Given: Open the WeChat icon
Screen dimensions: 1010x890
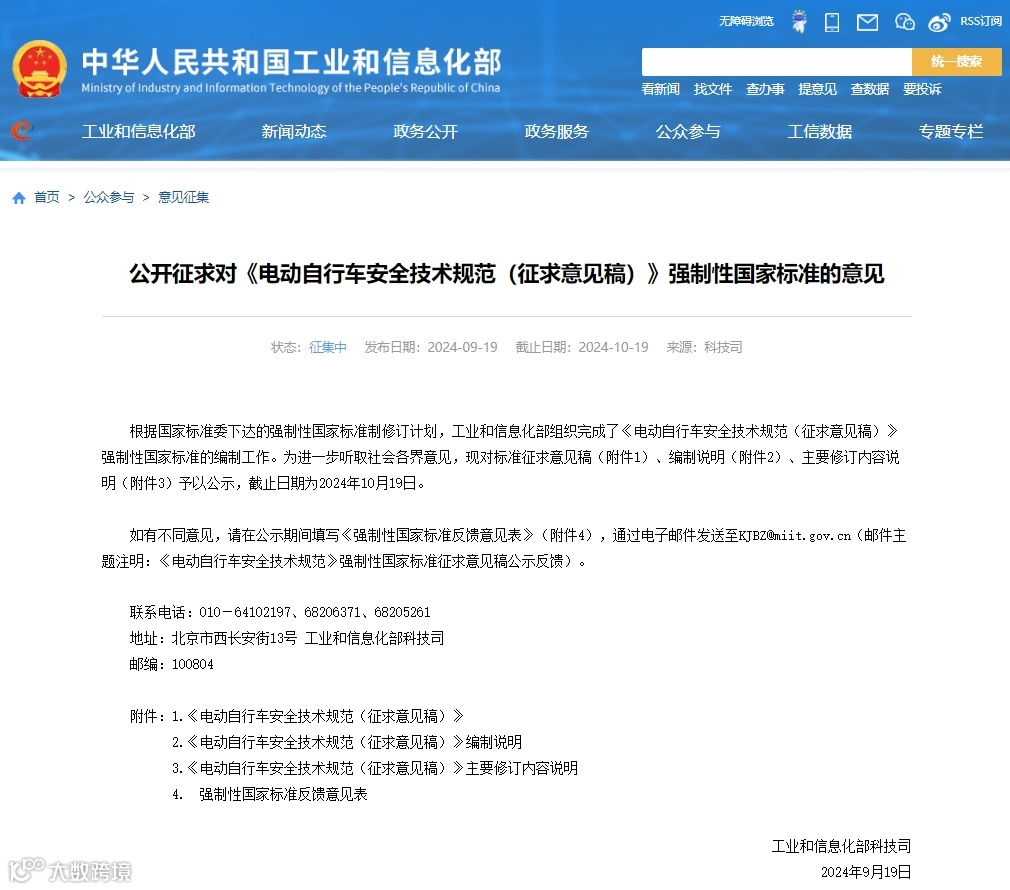Looking at the screenshot, I should [x=904, y=22].
